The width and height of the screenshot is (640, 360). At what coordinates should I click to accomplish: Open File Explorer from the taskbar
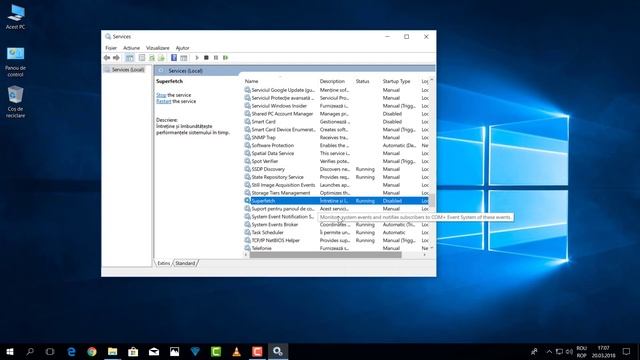tap(113, 351)
